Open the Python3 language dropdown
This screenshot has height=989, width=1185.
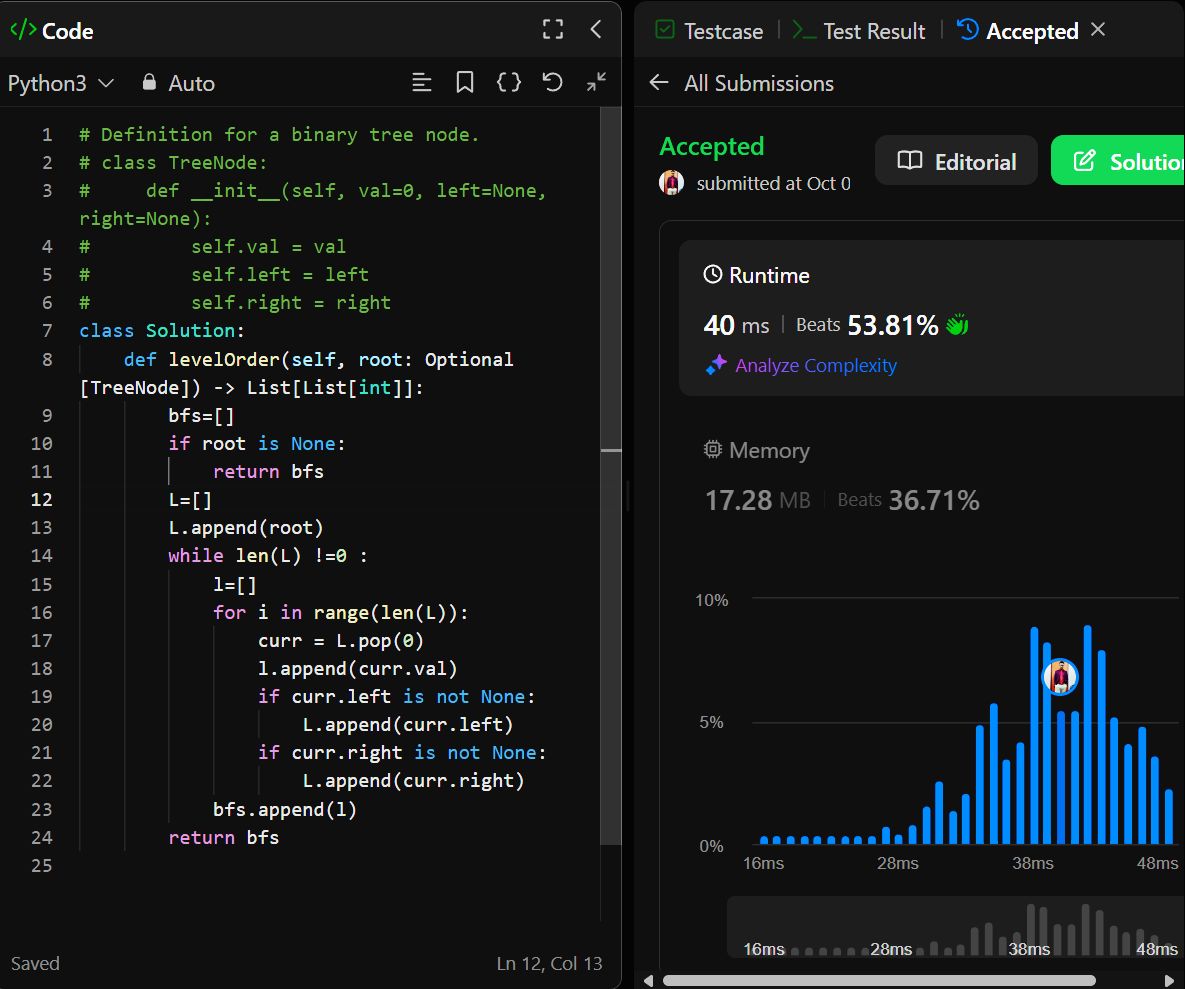pyautogui.click(x=60, y=84)
